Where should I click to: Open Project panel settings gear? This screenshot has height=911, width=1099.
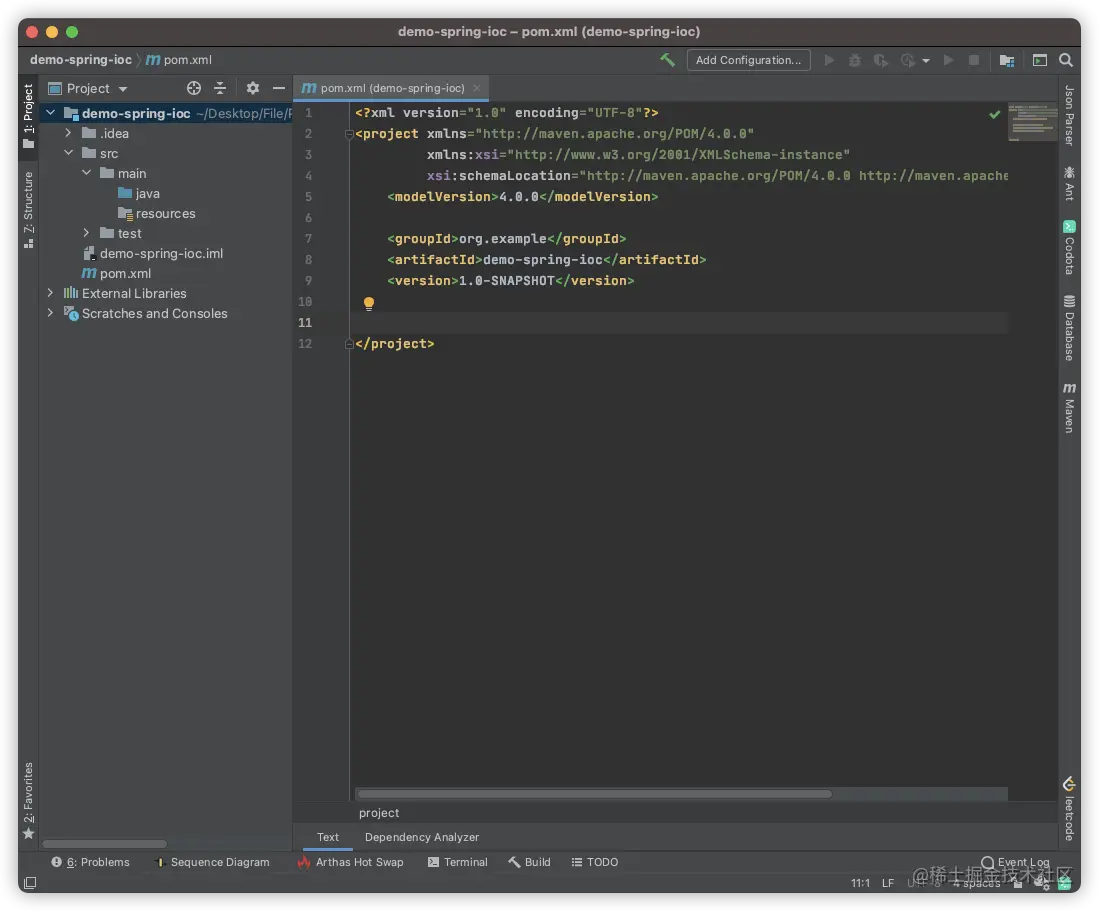tap(253, 88)
